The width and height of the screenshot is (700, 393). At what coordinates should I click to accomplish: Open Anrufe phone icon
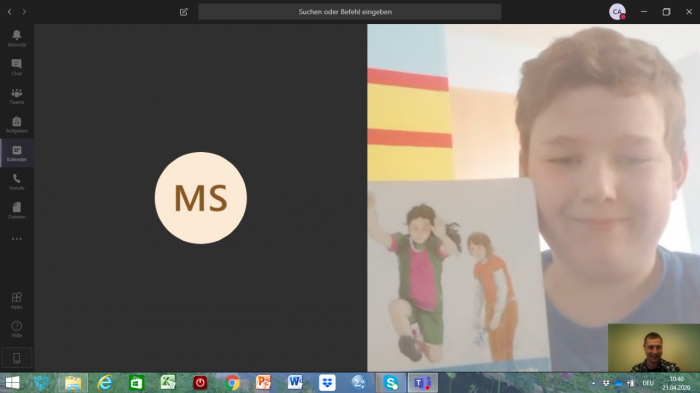pyautogui.click(x=17, y=182)
